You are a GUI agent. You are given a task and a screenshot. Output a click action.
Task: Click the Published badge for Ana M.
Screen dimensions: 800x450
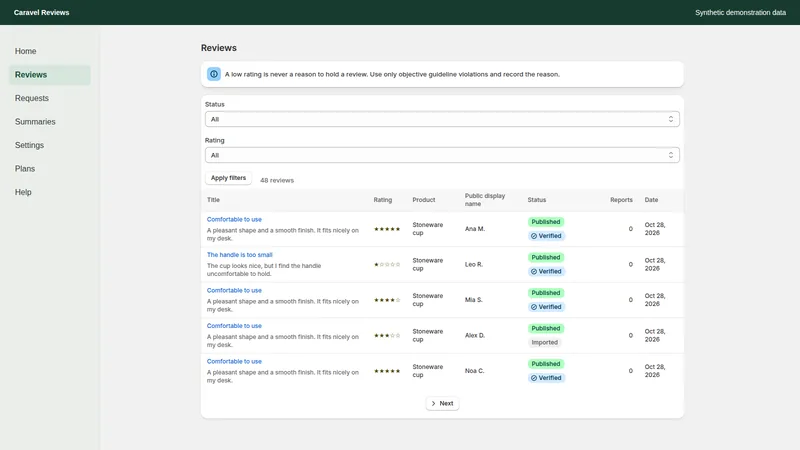pyautogui.click(x=545, y=222)
